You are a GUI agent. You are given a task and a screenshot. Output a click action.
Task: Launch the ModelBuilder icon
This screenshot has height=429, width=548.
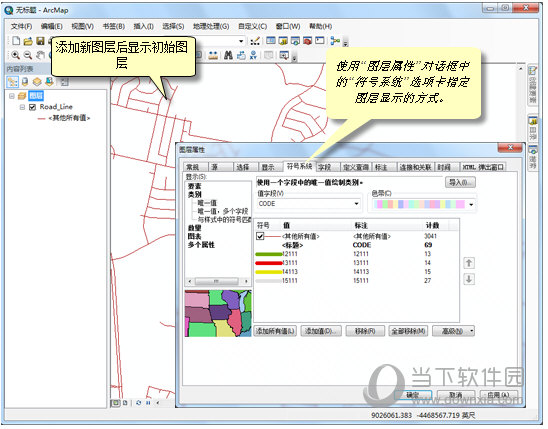335,41
